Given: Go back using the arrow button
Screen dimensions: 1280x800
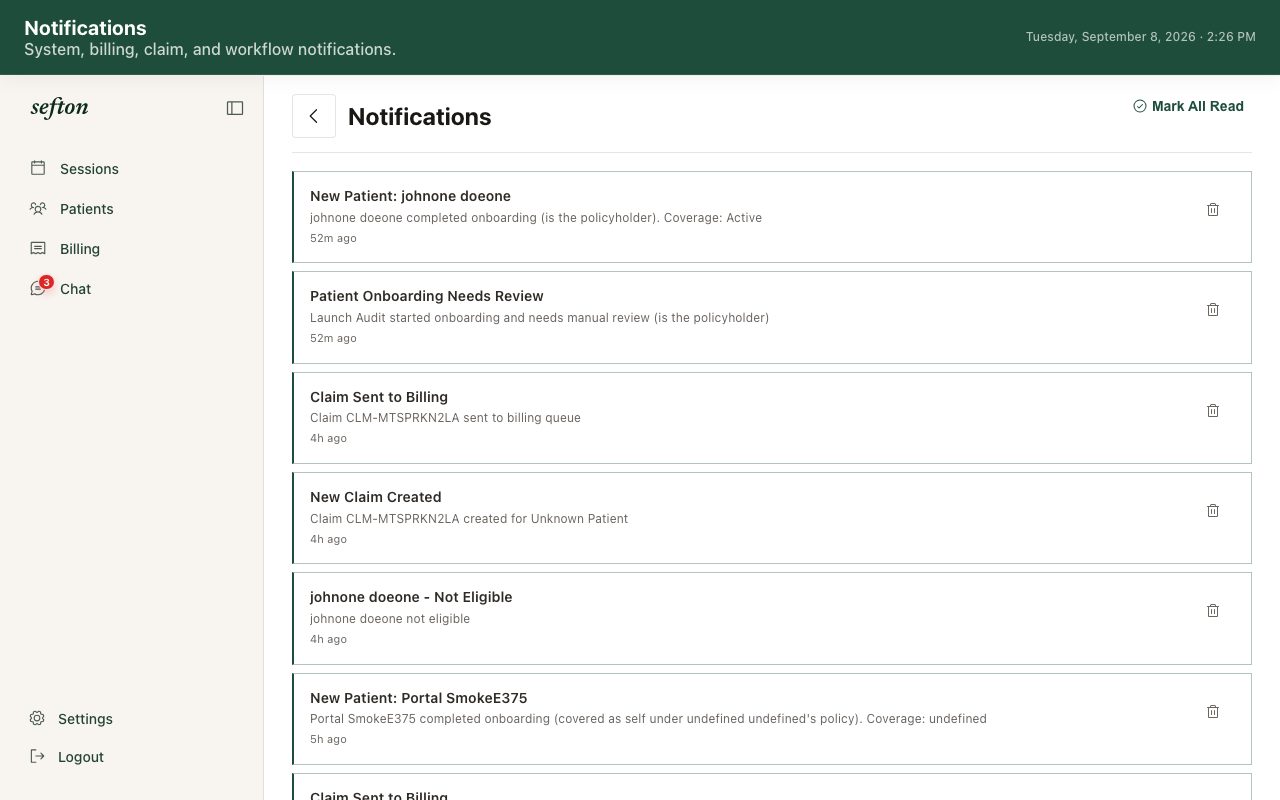Looking at the screenshot, I should point(314,116).
